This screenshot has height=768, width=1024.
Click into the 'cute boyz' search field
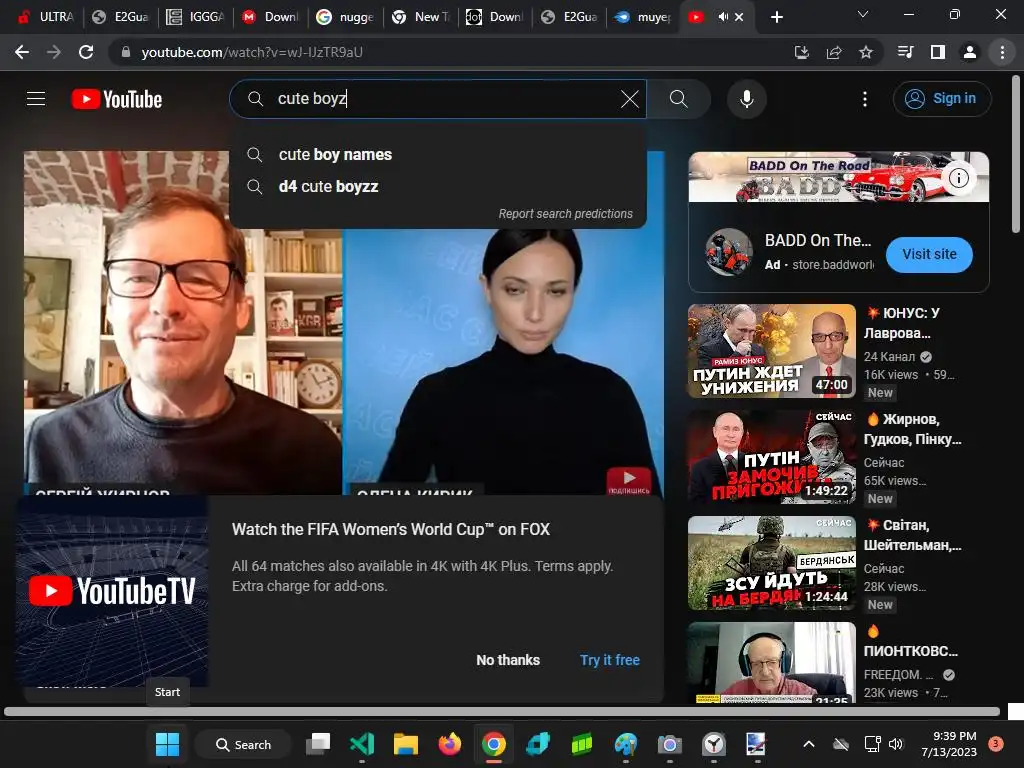438,99
